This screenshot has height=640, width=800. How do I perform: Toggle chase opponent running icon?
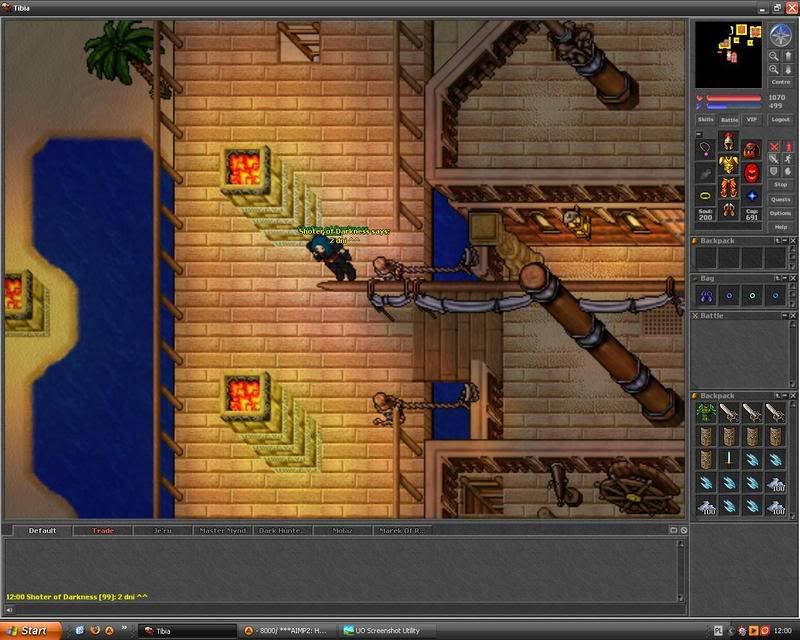pos(787,159)
